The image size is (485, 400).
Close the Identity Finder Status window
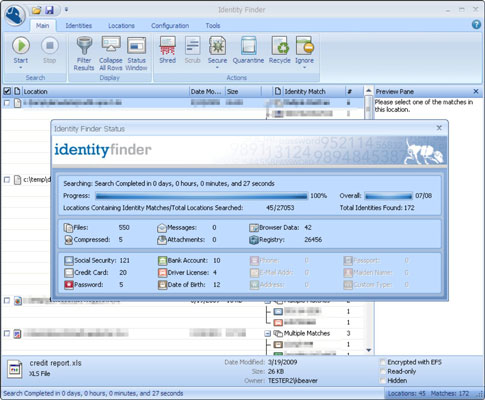coord(439,128)
